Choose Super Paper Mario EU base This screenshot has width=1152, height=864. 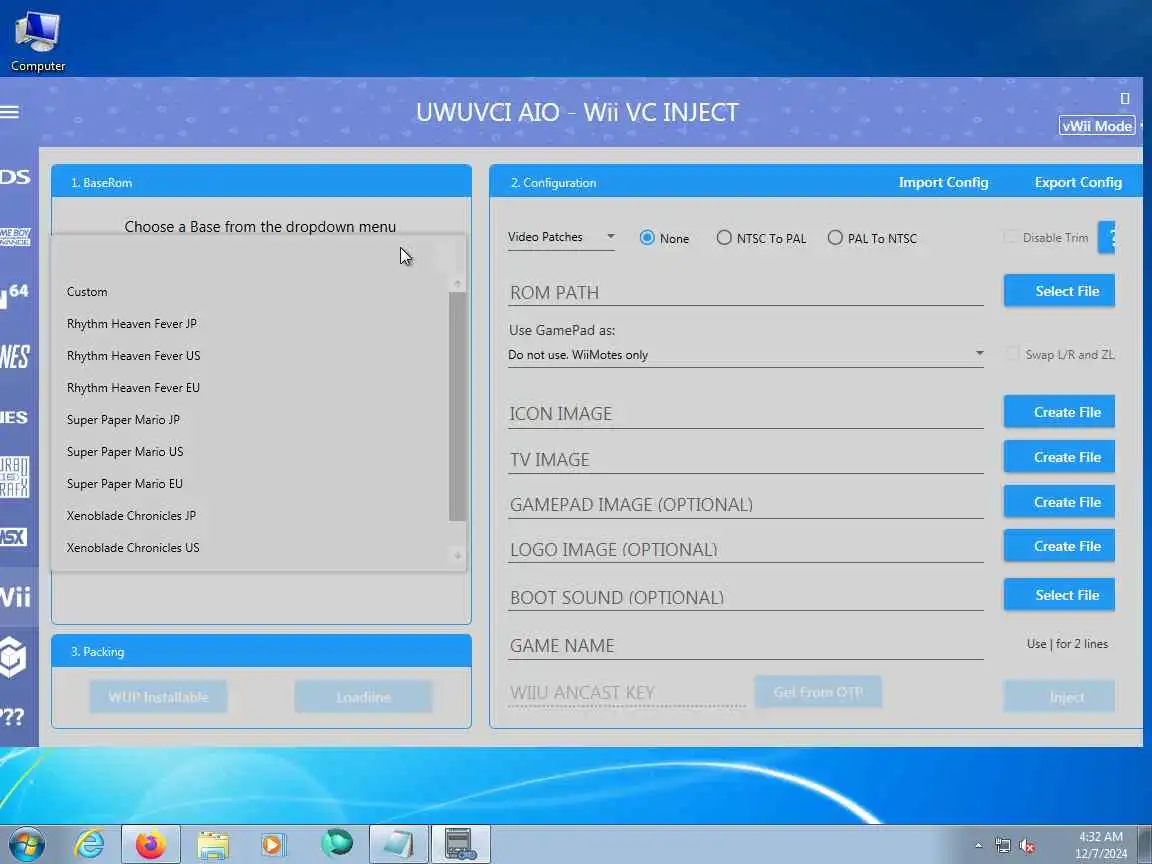point(251,483)
